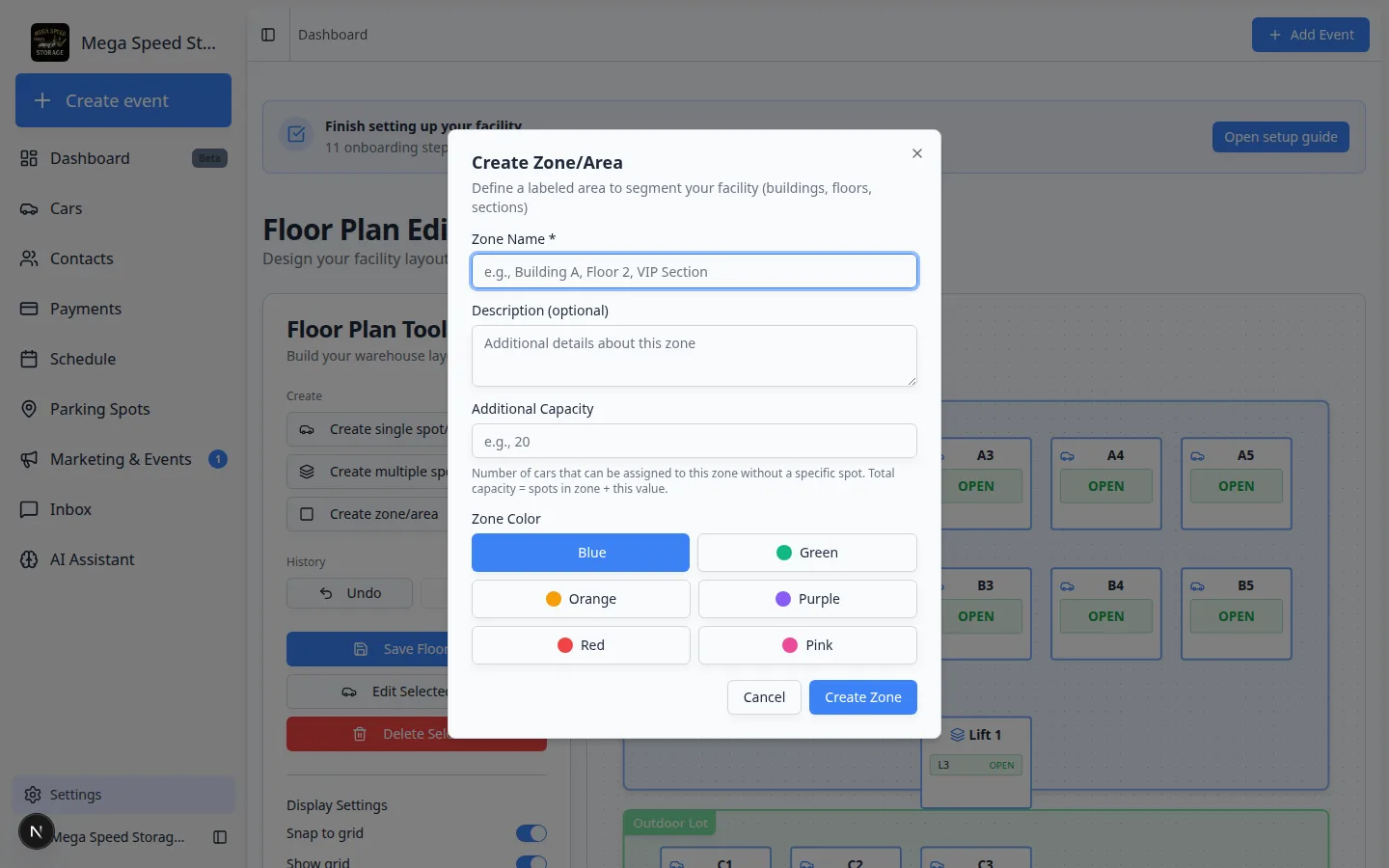This screenshot has width=1389, height=868.
Task: Click the Dashboard grid icon in sidebar
Action: [x=29, y=158]
